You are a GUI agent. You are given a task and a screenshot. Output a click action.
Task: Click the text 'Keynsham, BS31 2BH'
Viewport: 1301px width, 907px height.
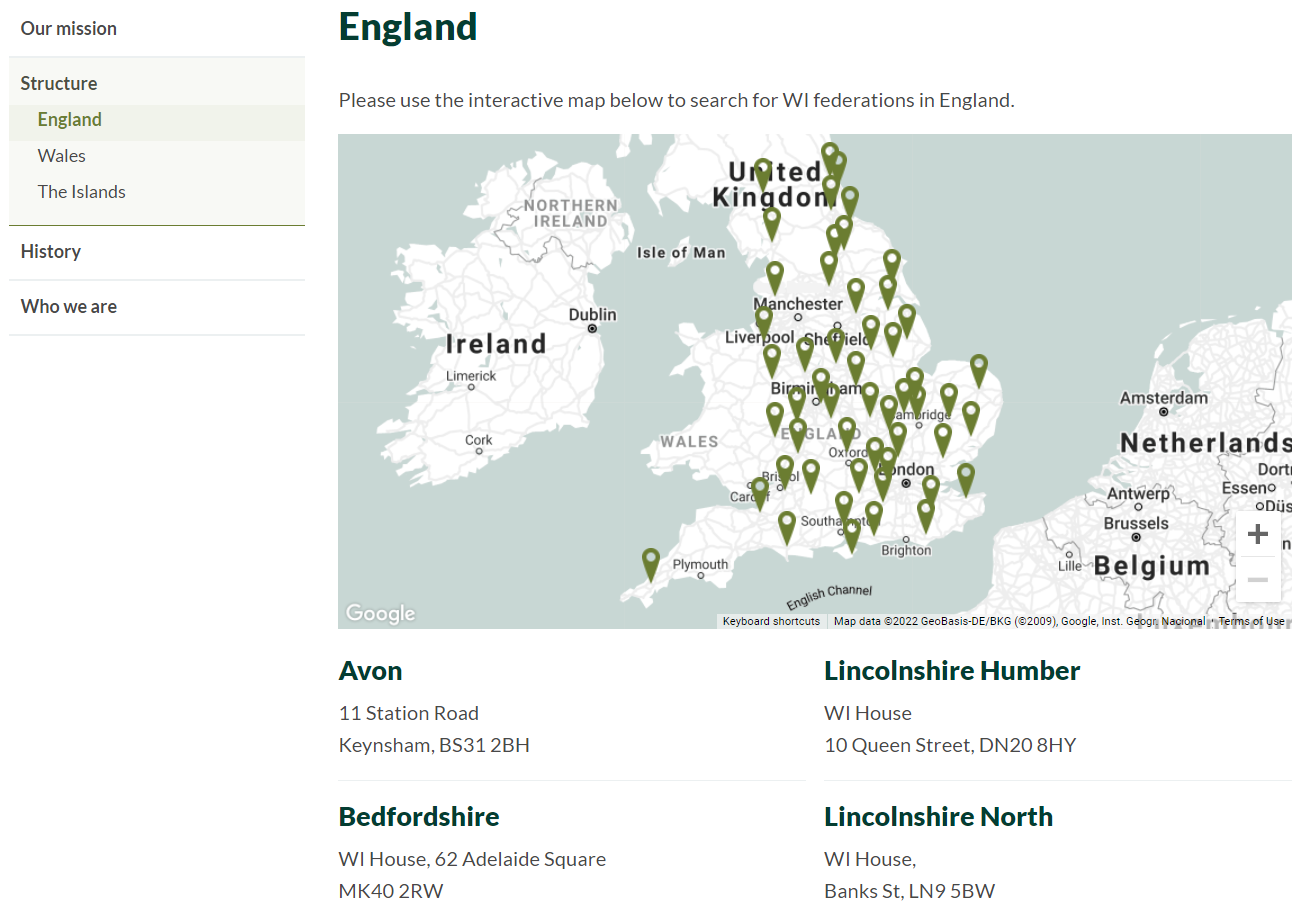(x=434, y=745)
